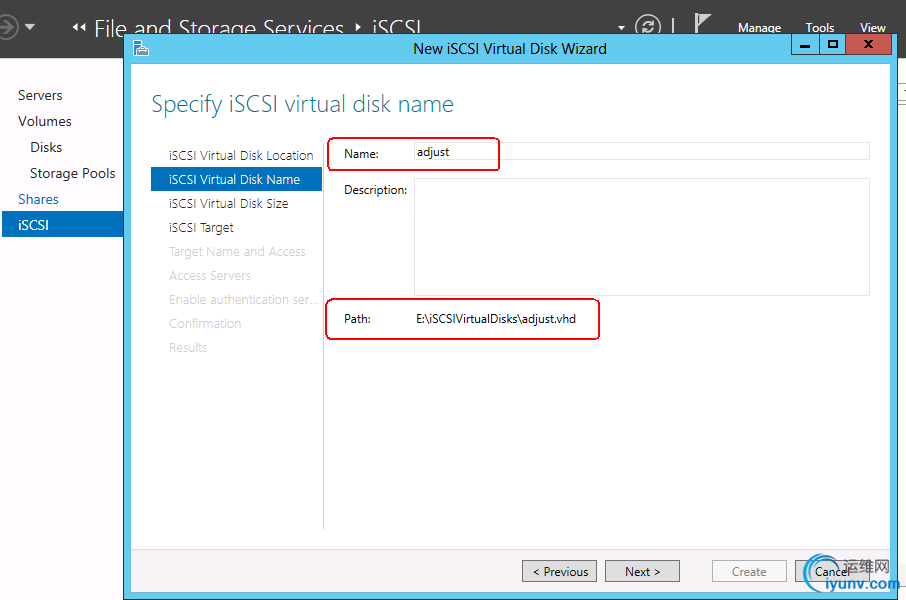Image resolution: width=906 pixels, height=600 pixels.
Task: Click the Previous button
Action: [559, 571]
